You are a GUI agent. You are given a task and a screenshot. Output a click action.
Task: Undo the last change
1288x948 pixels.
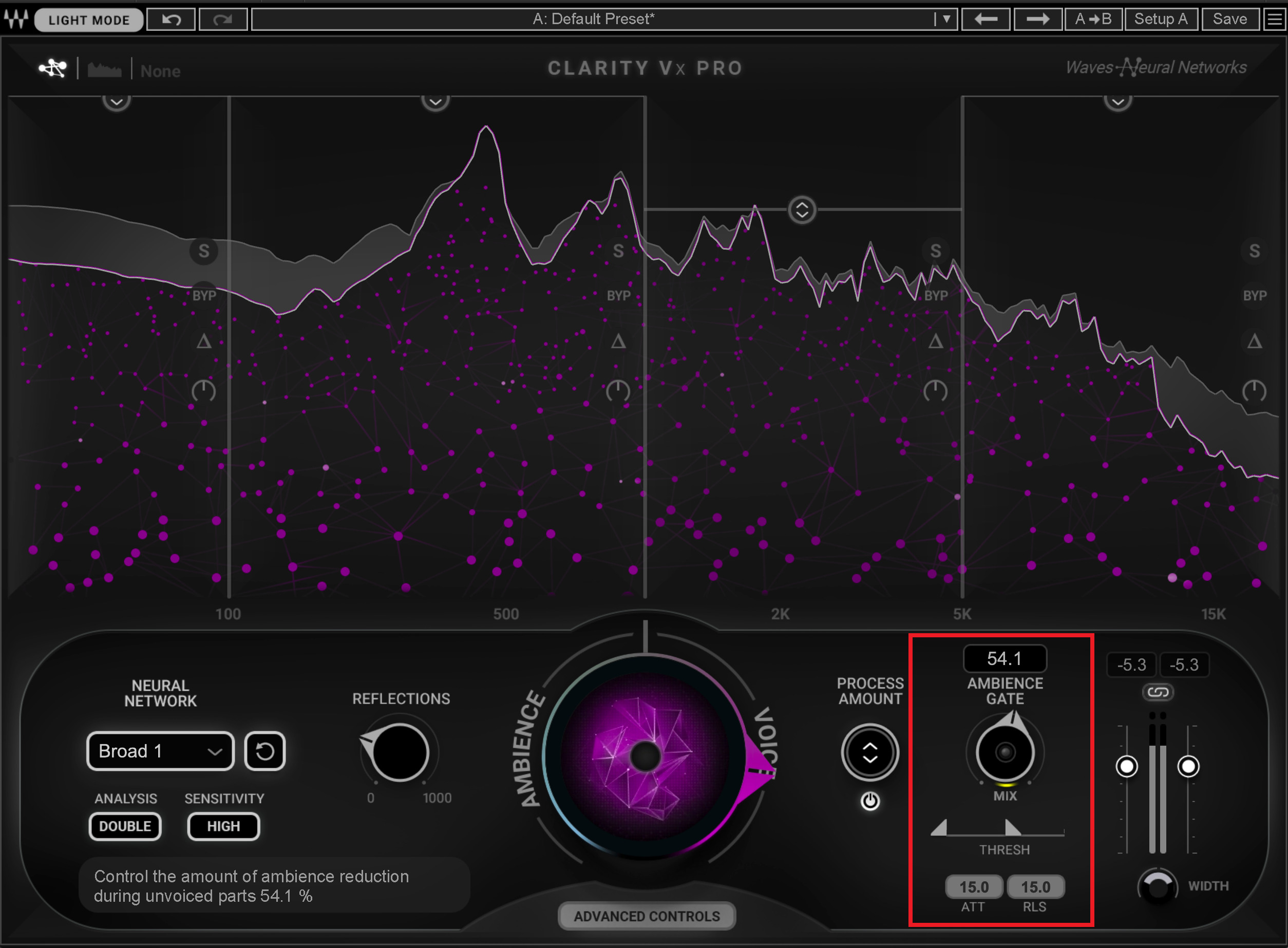pyautogui.click(x=171, y=20)
